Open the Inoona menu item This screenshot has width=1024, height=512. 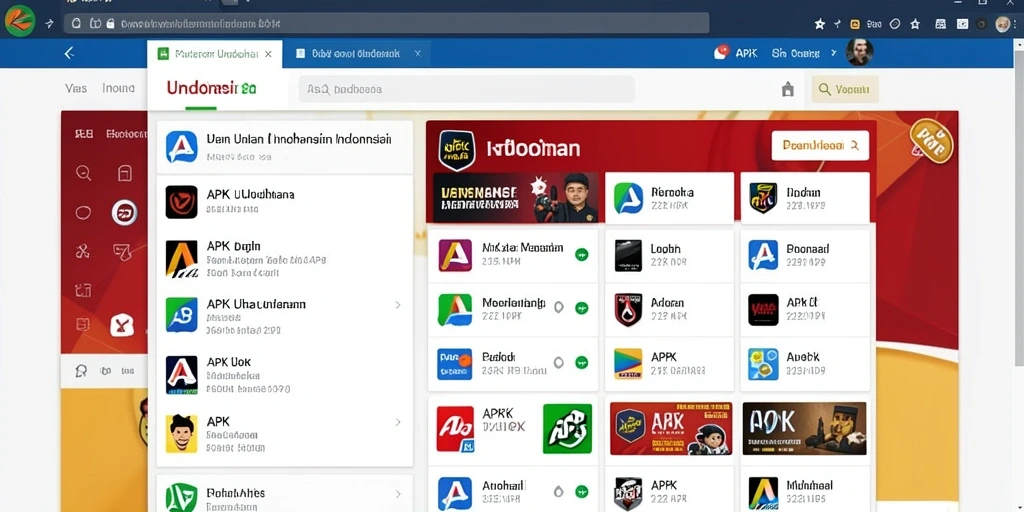click(x=119, y=88)
